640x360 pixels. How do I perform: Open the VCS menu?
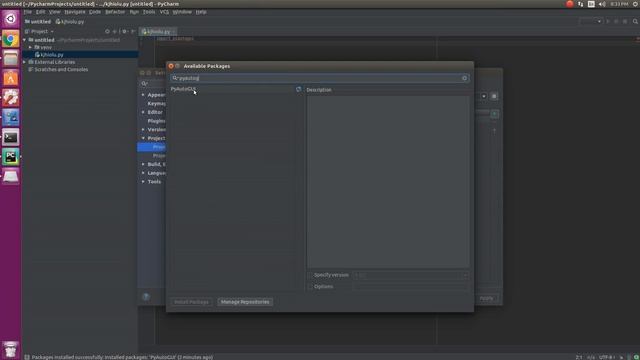(164, 12)
